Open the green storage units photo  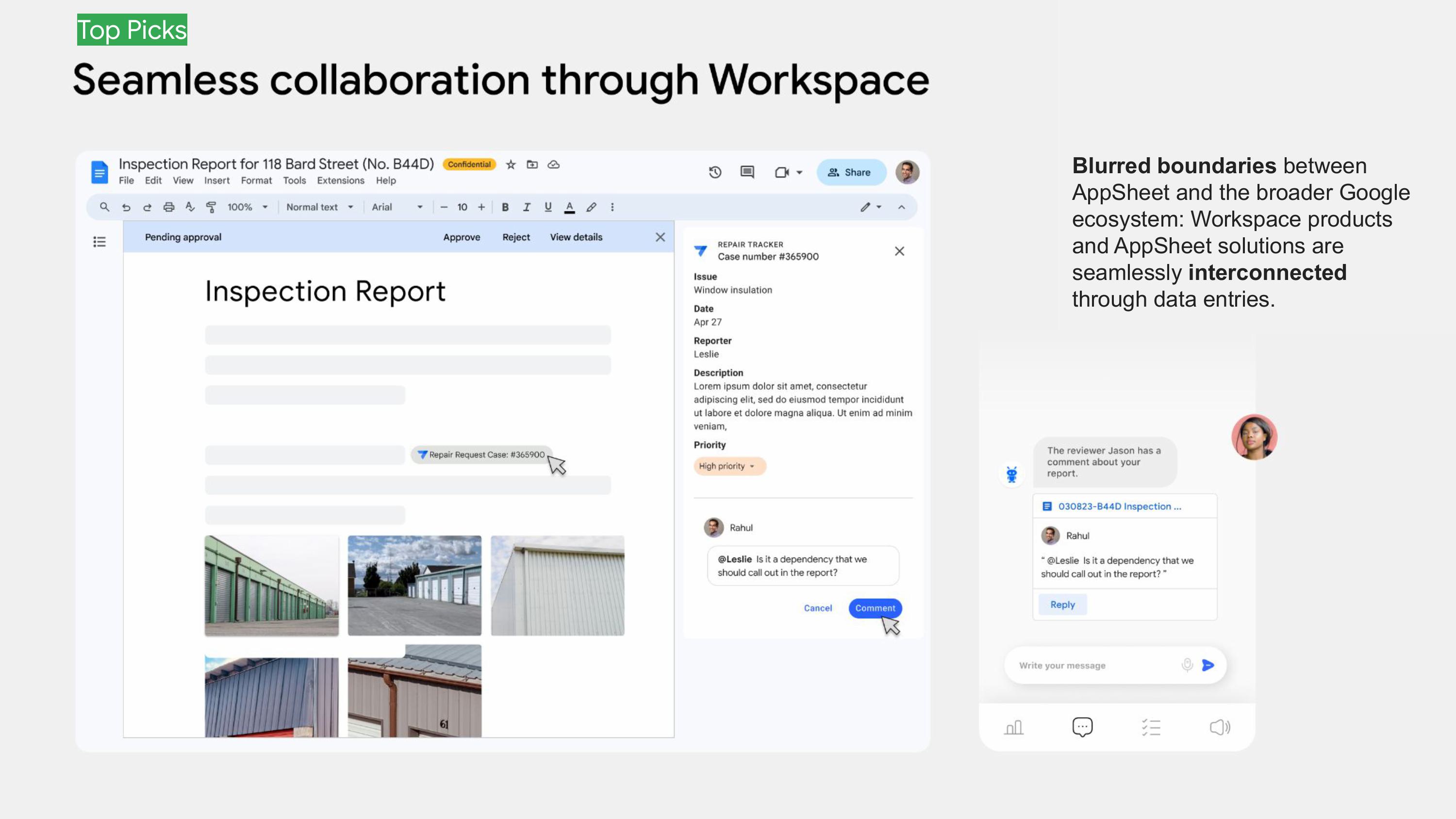click(x=272, y=586)
